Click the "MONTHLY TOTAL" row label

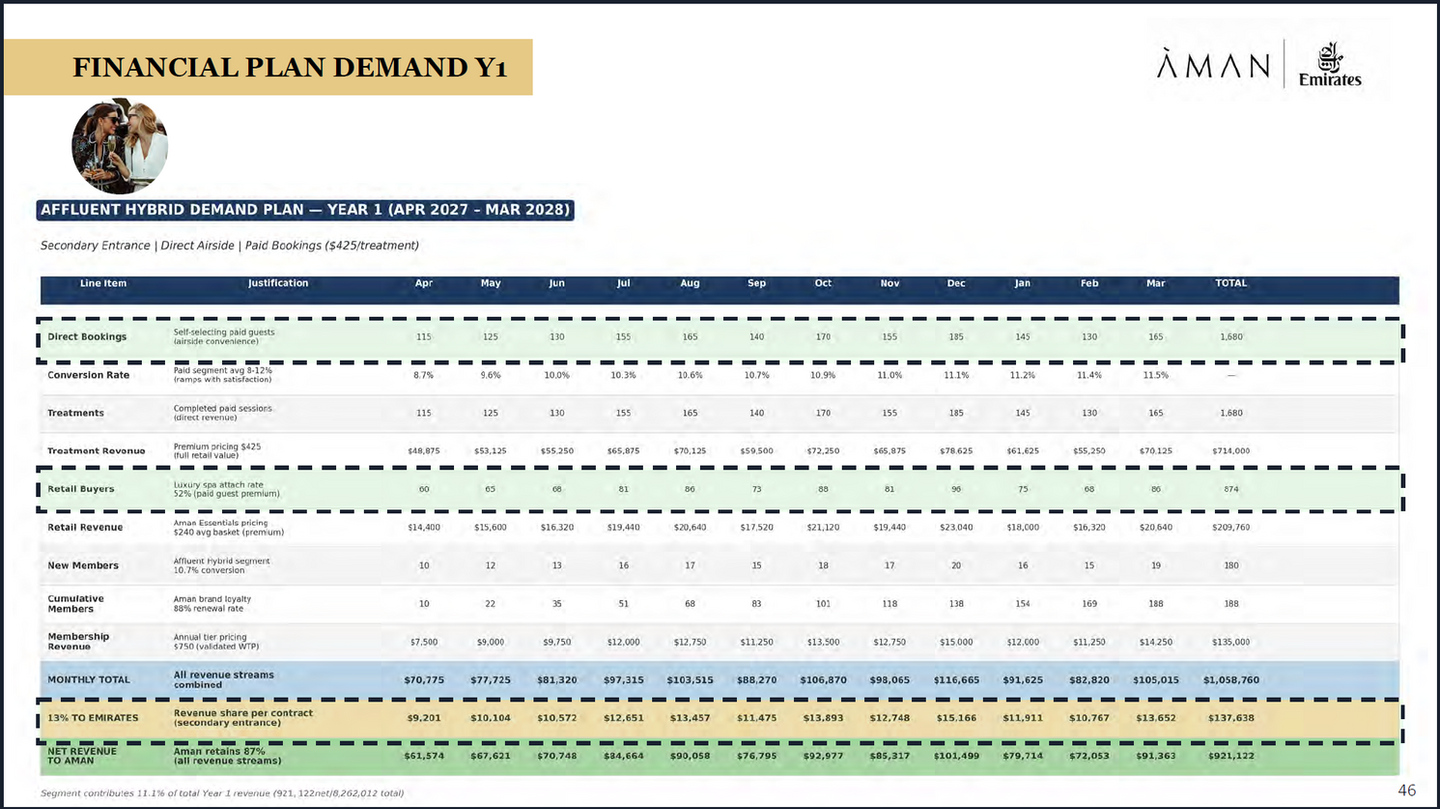point(89,680)
